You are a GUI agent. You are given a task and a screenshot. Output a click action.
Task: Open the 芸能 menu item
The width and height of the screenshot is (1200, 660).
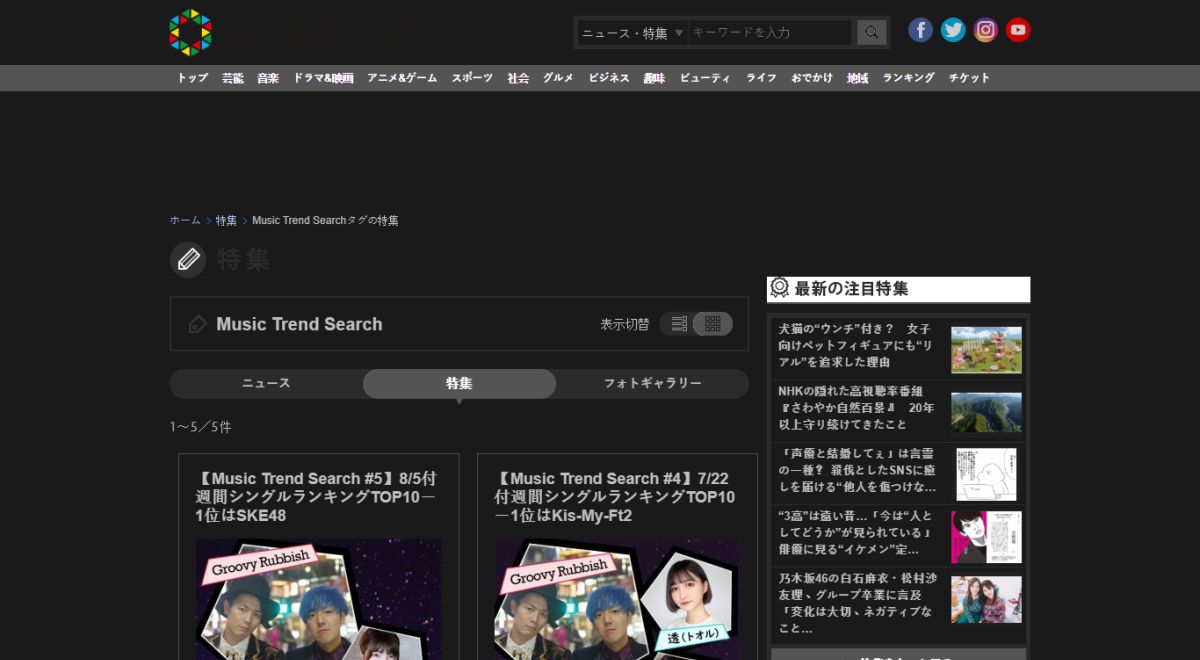pos(233,78)
